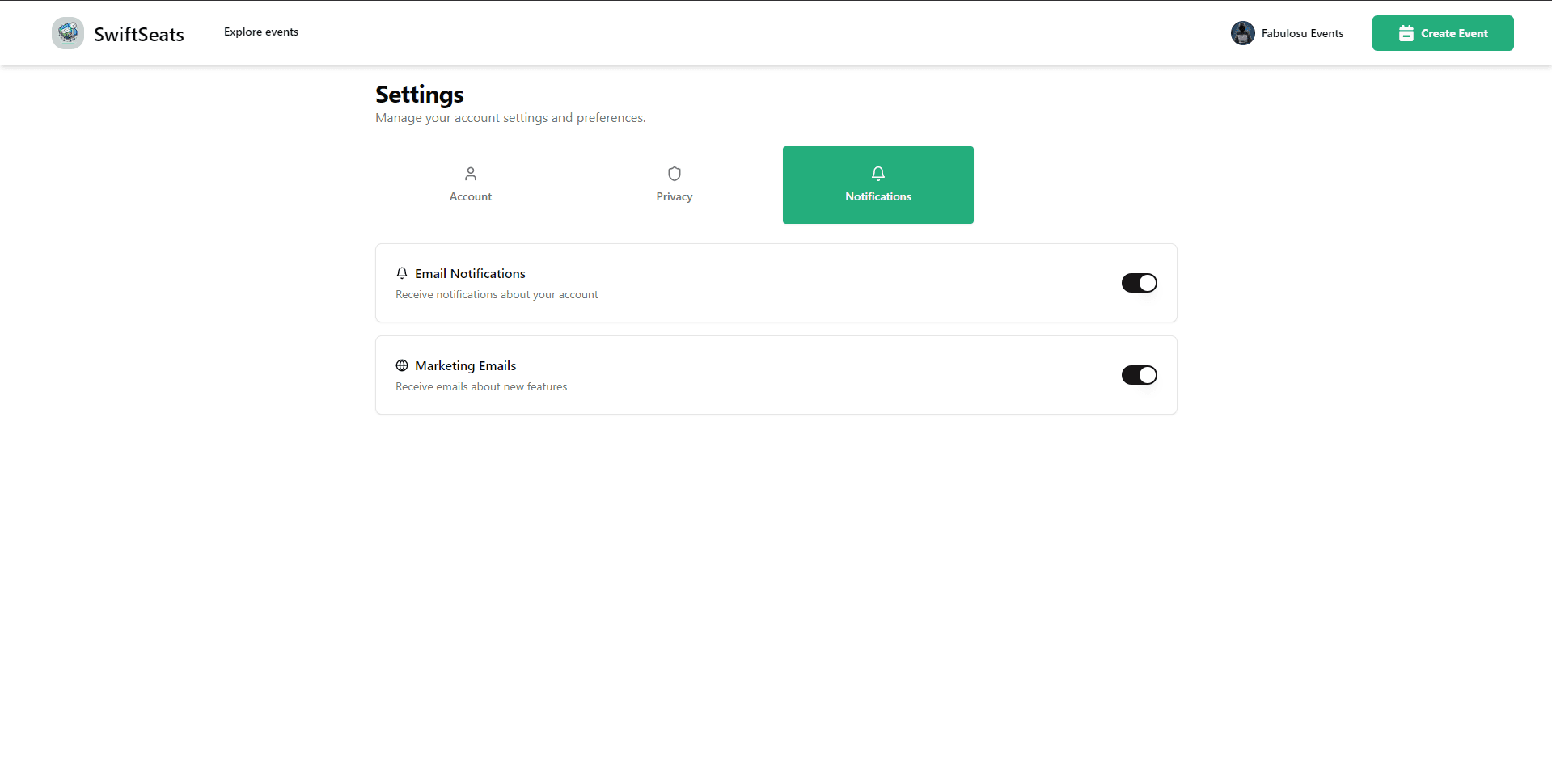Open the Explore events page
This screenshot has width=1552, height=784.
point(260,32)
